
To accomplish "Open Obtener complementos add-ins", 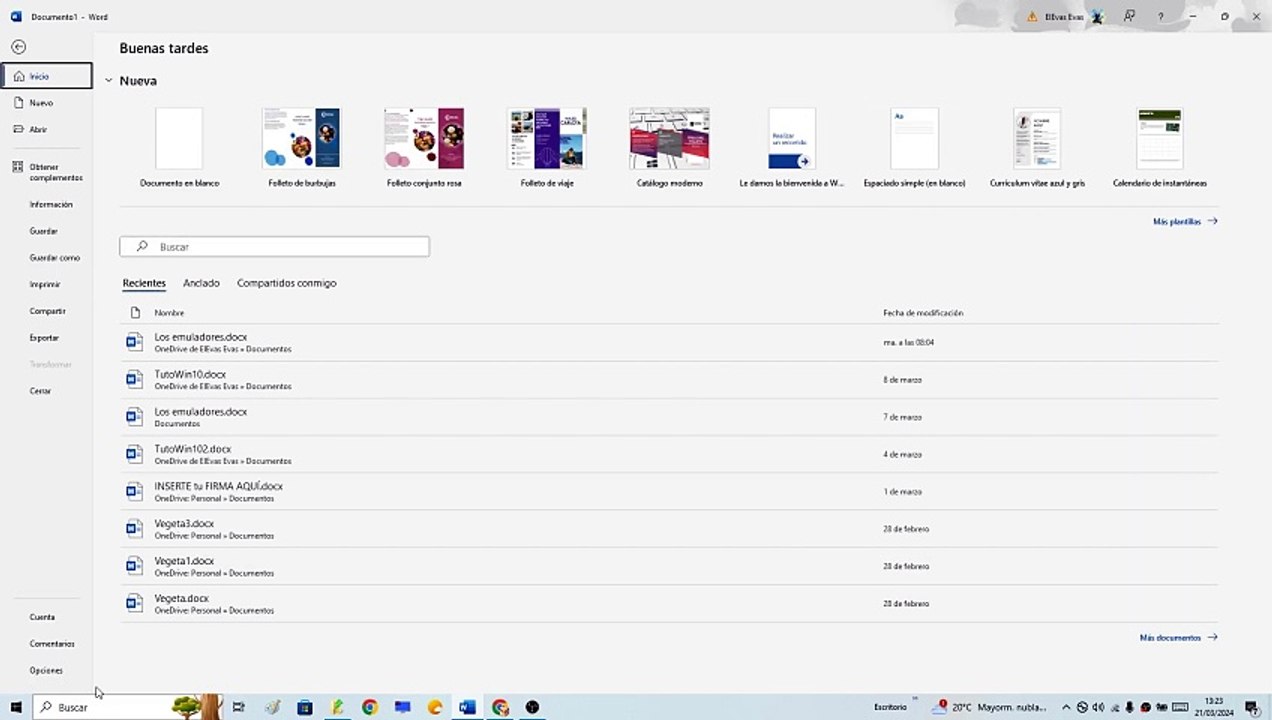I will coord(55,172).
